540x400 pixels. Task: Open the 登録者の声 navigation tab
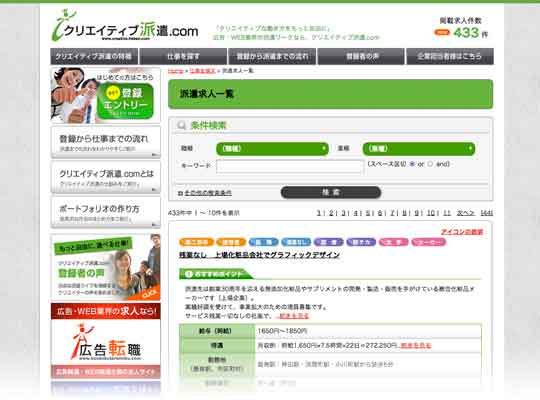pyautogui.click(x=361, y=56)
